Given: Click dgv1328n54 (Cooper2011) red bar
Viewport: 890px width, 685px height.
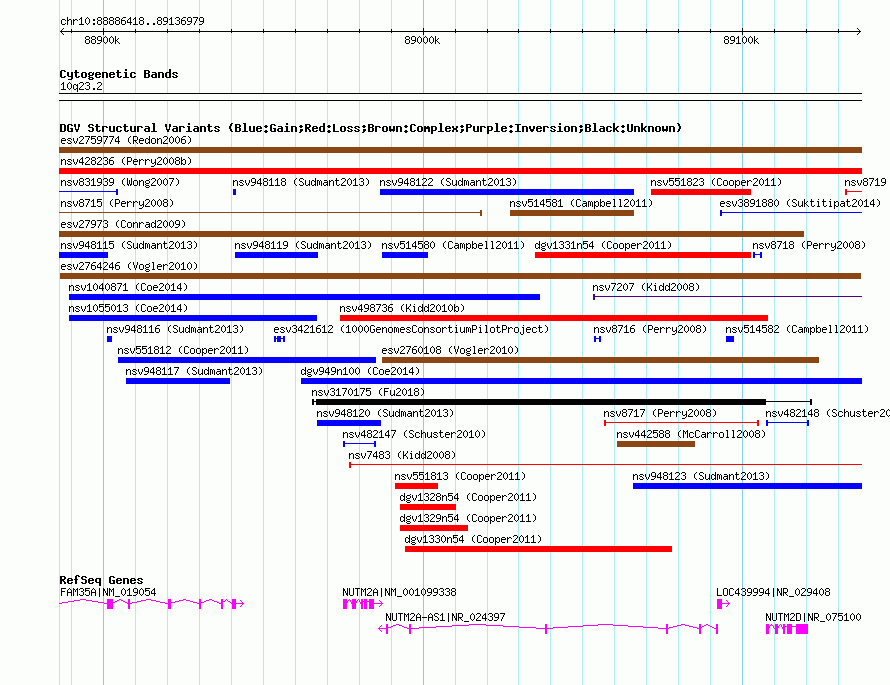Looking at the screenshot, I should coord(428,507).
